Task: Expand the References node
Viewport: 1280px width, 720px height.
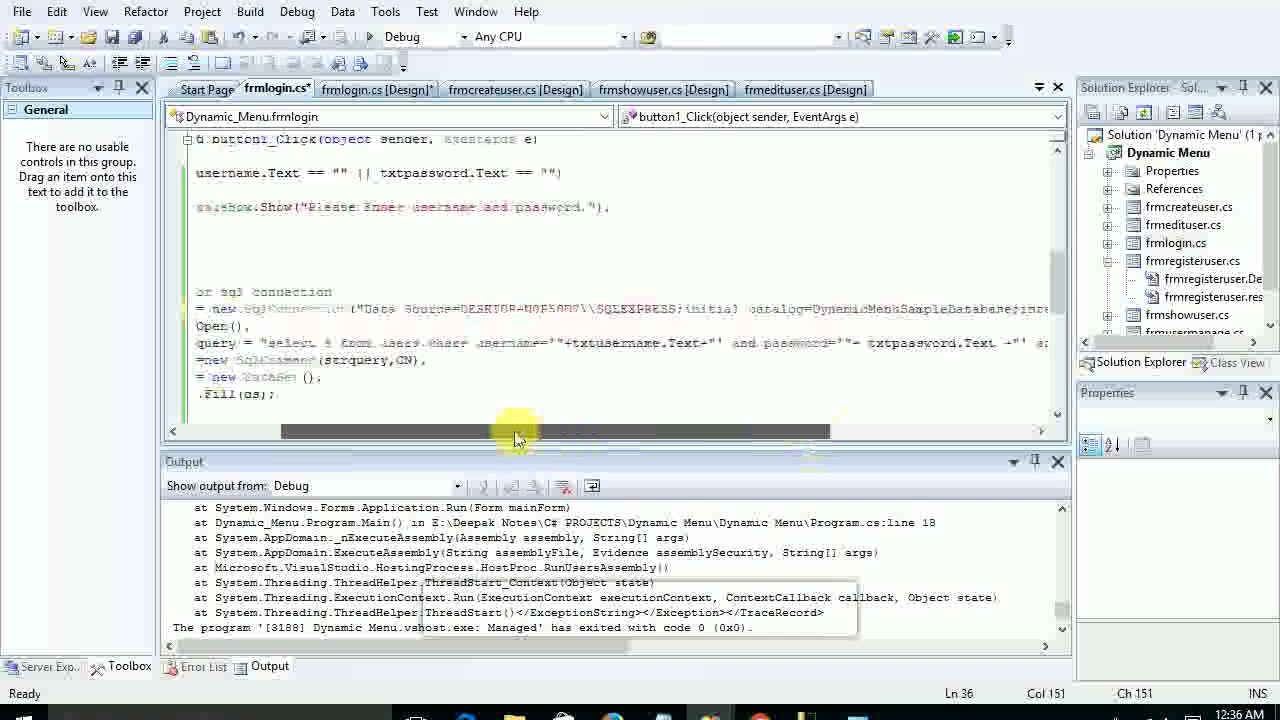Action: coord(1108,189)
